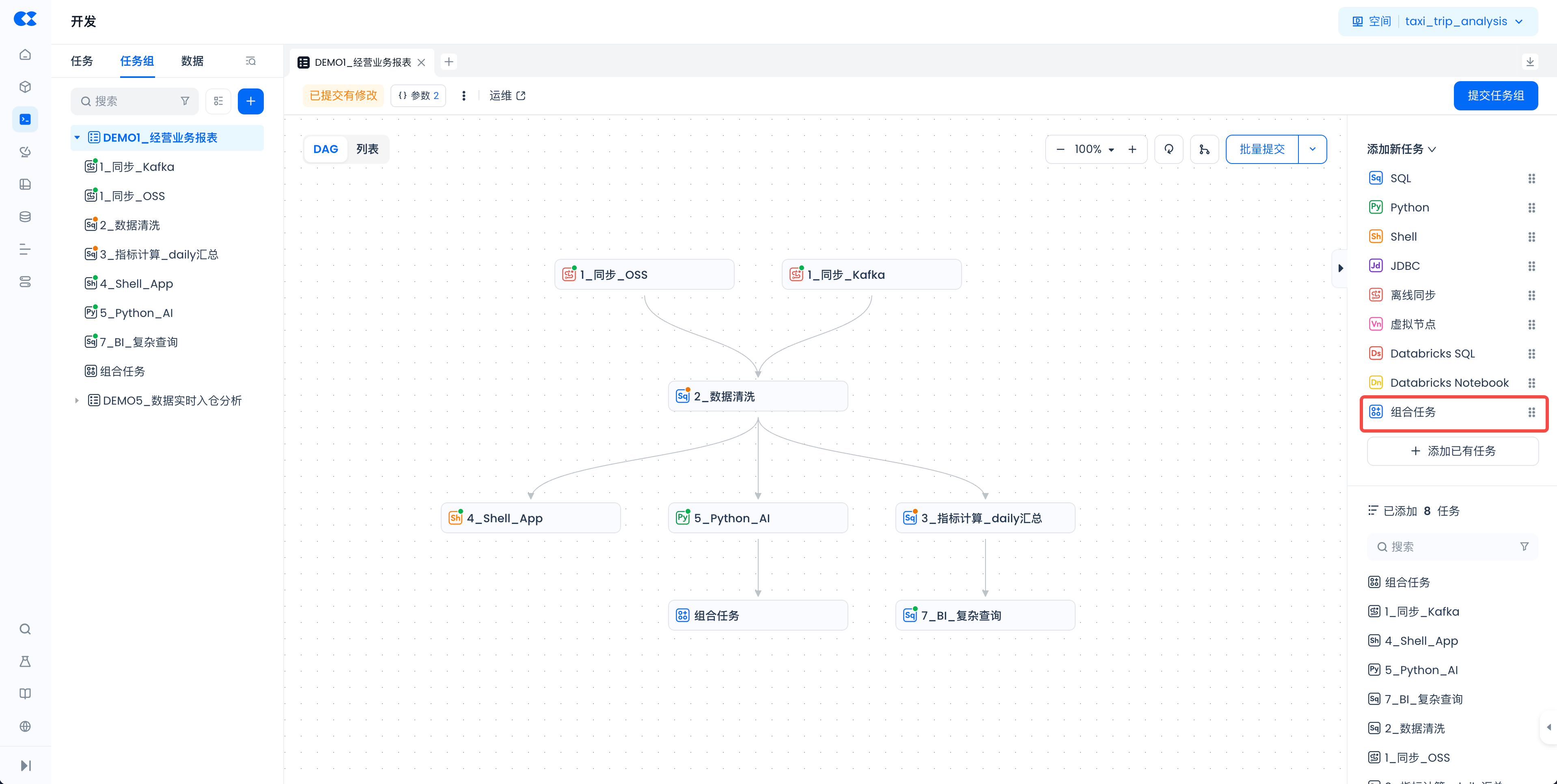
Task: Open the three-dot more options menu
Action: click(464, 95)
